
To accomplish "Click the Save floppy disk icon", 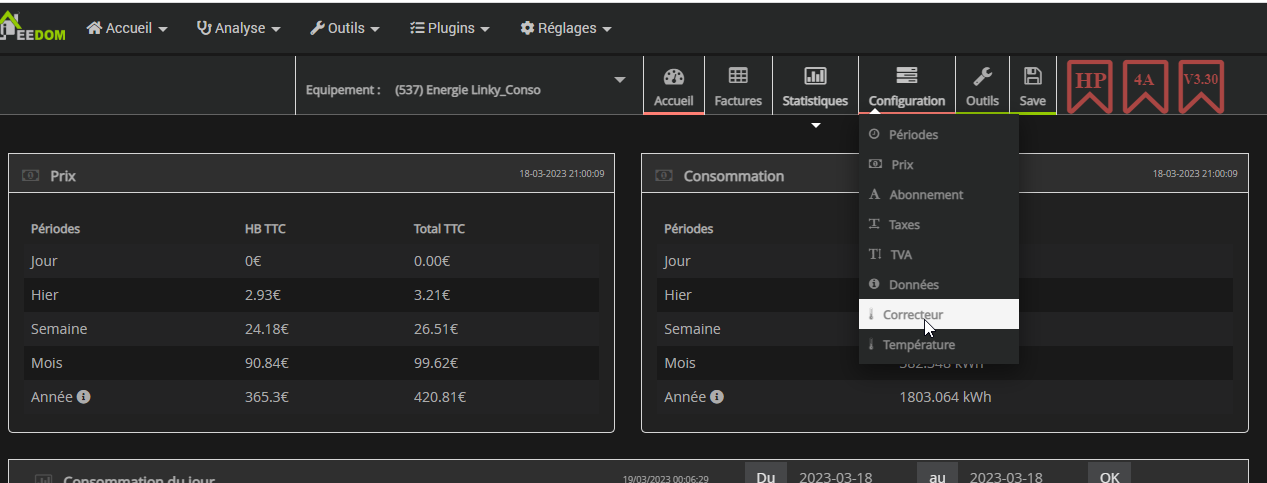I will click(x=1033, y=78).
